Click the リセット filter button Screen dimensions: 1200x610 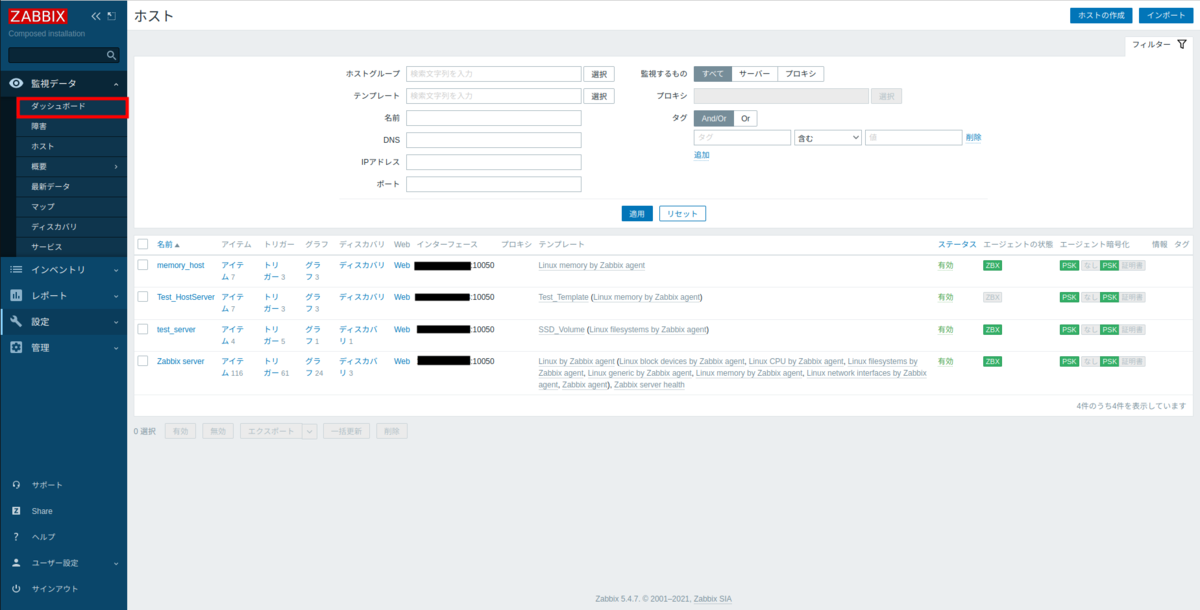coord(683,213)
